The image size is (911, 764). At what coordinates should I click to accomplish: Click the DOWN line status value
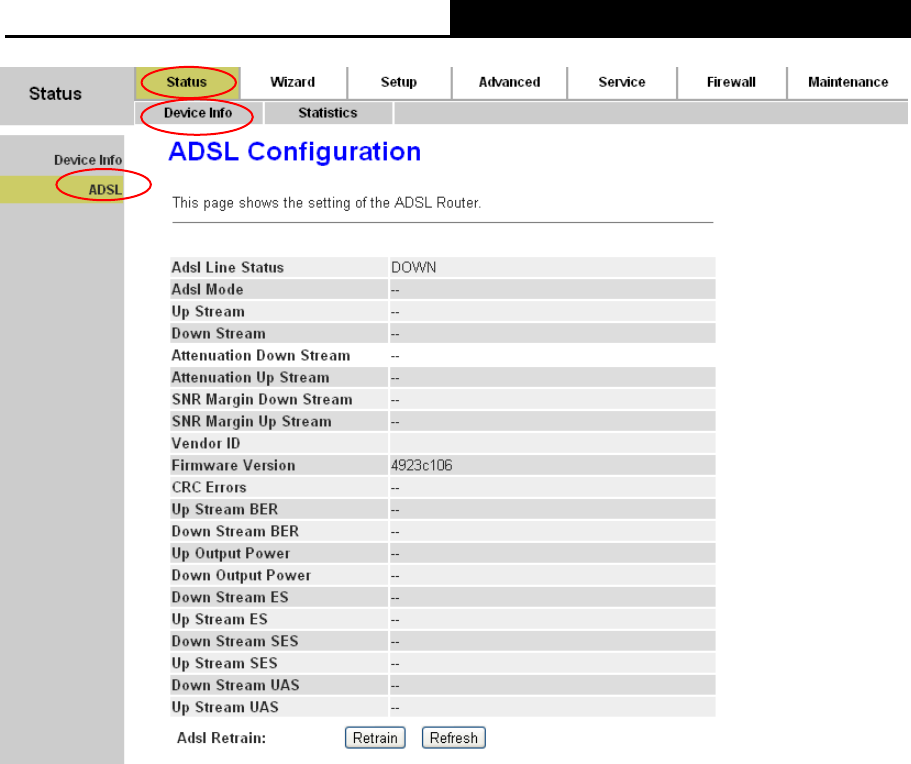coord(414,267)
